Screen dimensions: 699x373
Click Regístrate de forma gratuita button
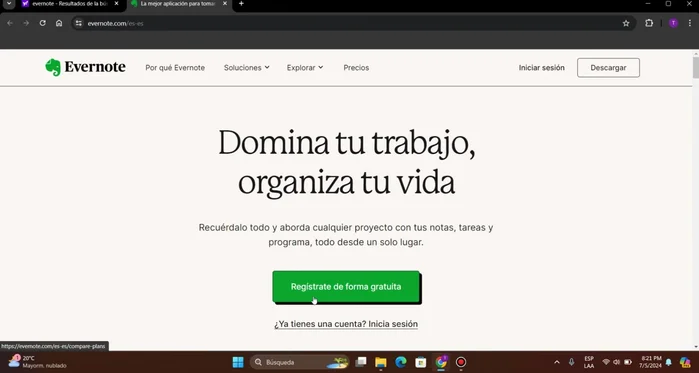346,287
